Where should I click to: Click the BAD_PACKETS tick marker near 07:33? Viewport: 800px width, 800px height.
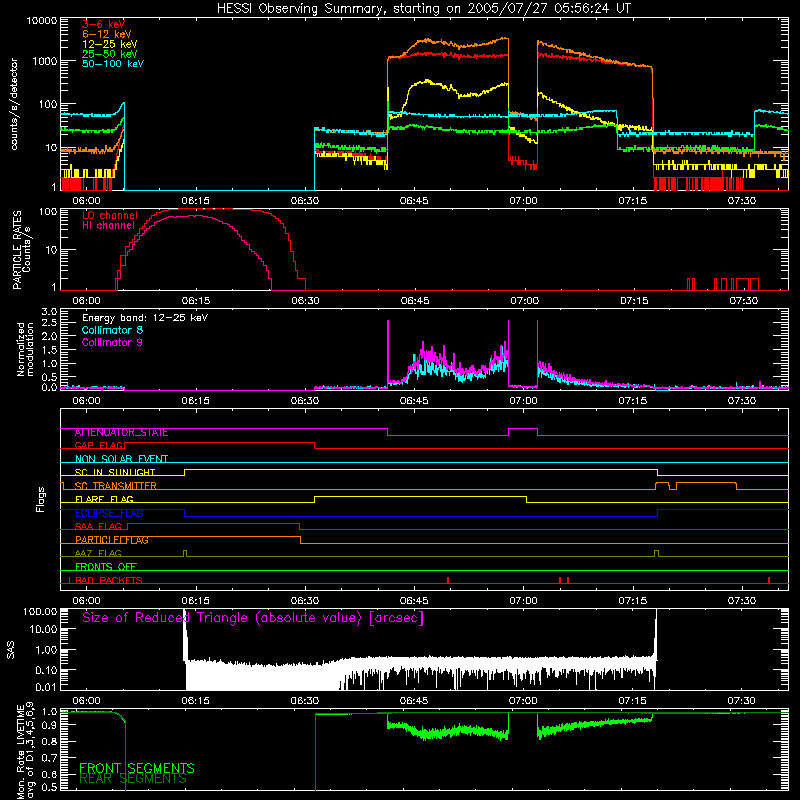769,580
